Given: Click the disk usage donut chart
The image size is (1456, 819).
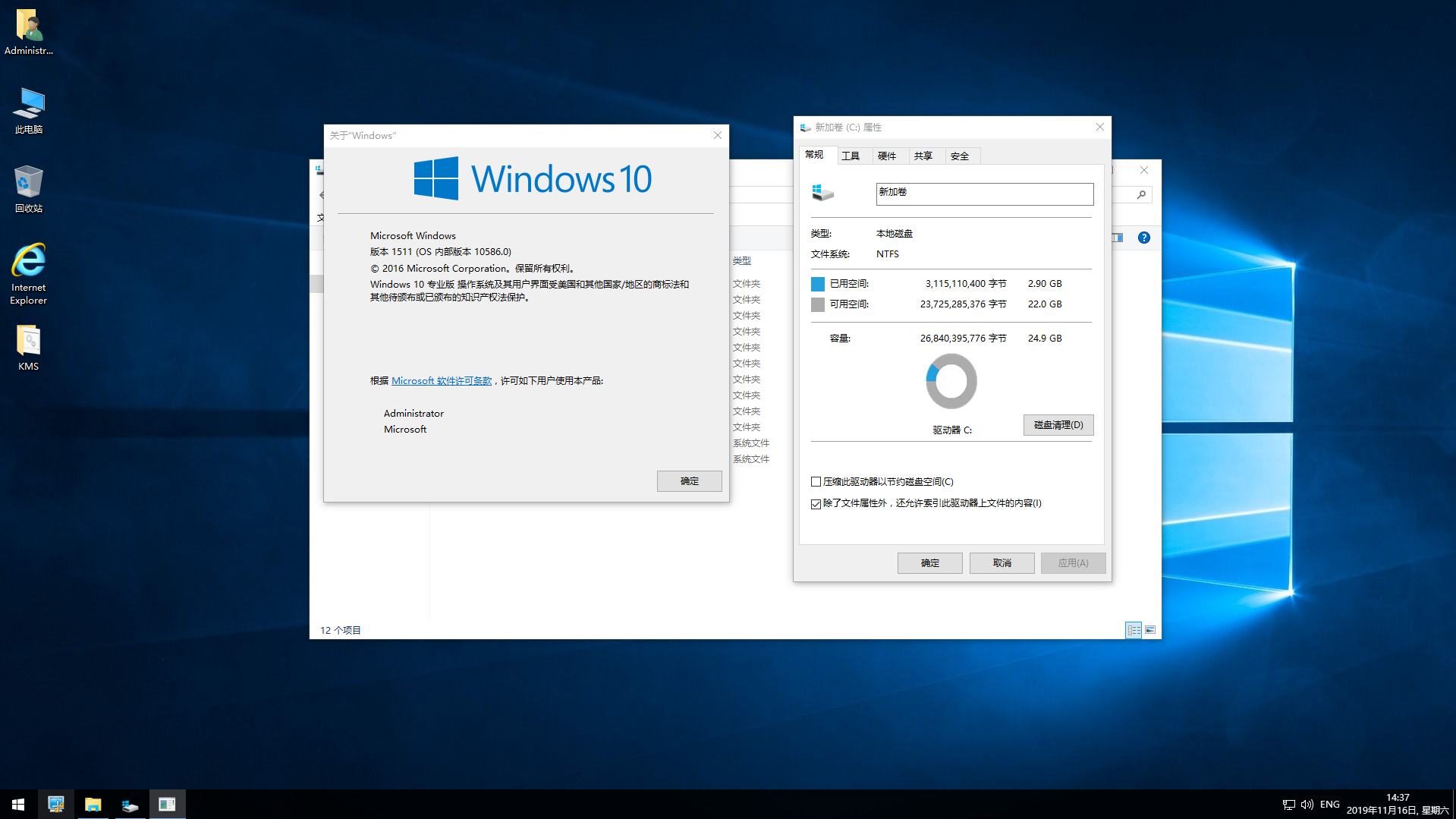Looking at the screenshot, I should [951, 381].
